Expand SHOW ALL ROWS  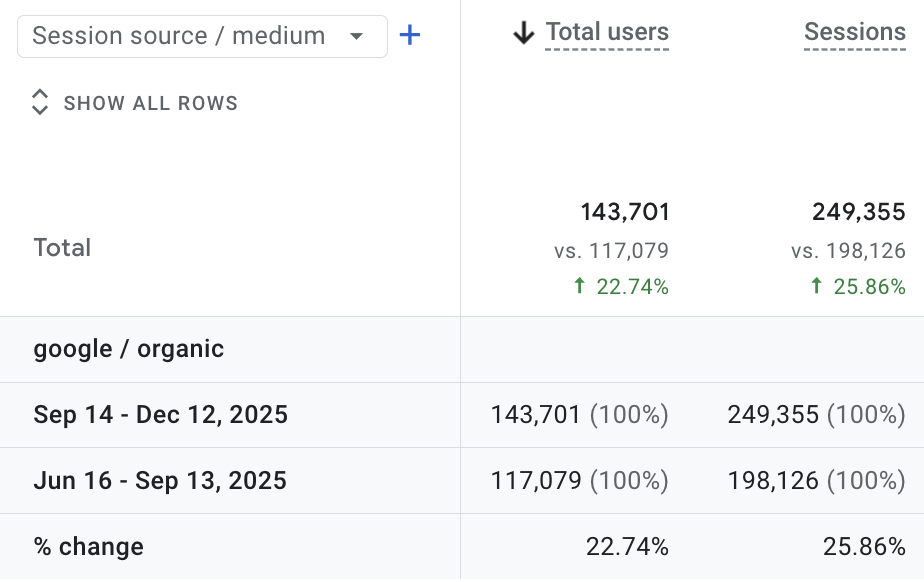pos(150,103)
